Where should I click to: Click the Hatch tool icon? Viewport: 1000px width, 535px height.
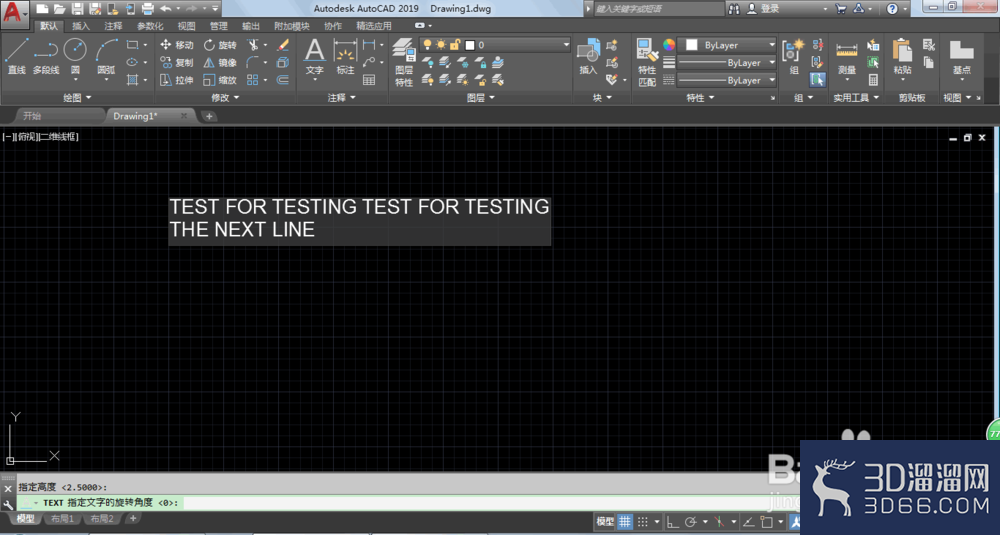coord(132,80)
